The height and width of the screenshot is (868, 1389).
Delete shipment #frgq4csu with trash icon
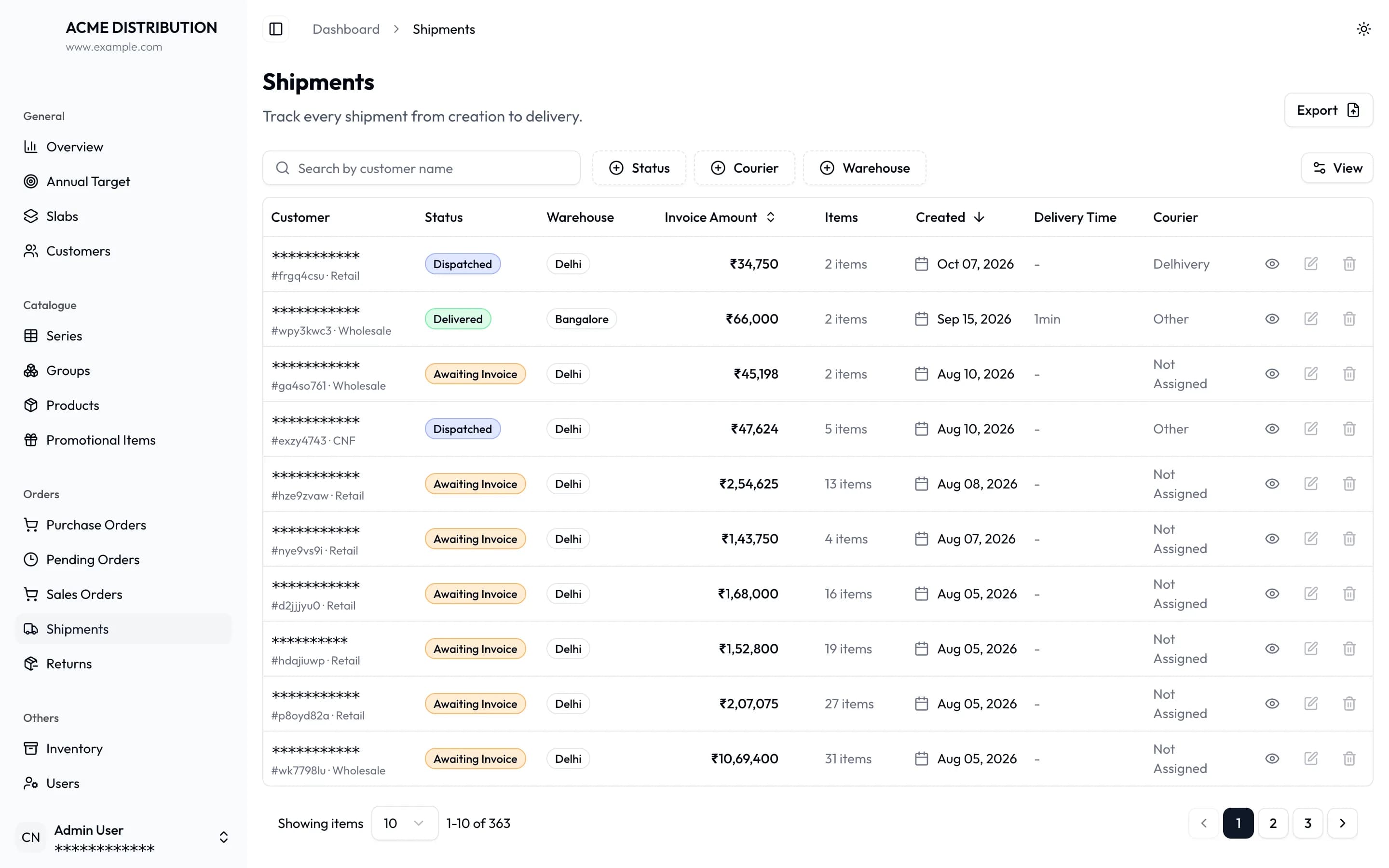(x=1349, y=264)
